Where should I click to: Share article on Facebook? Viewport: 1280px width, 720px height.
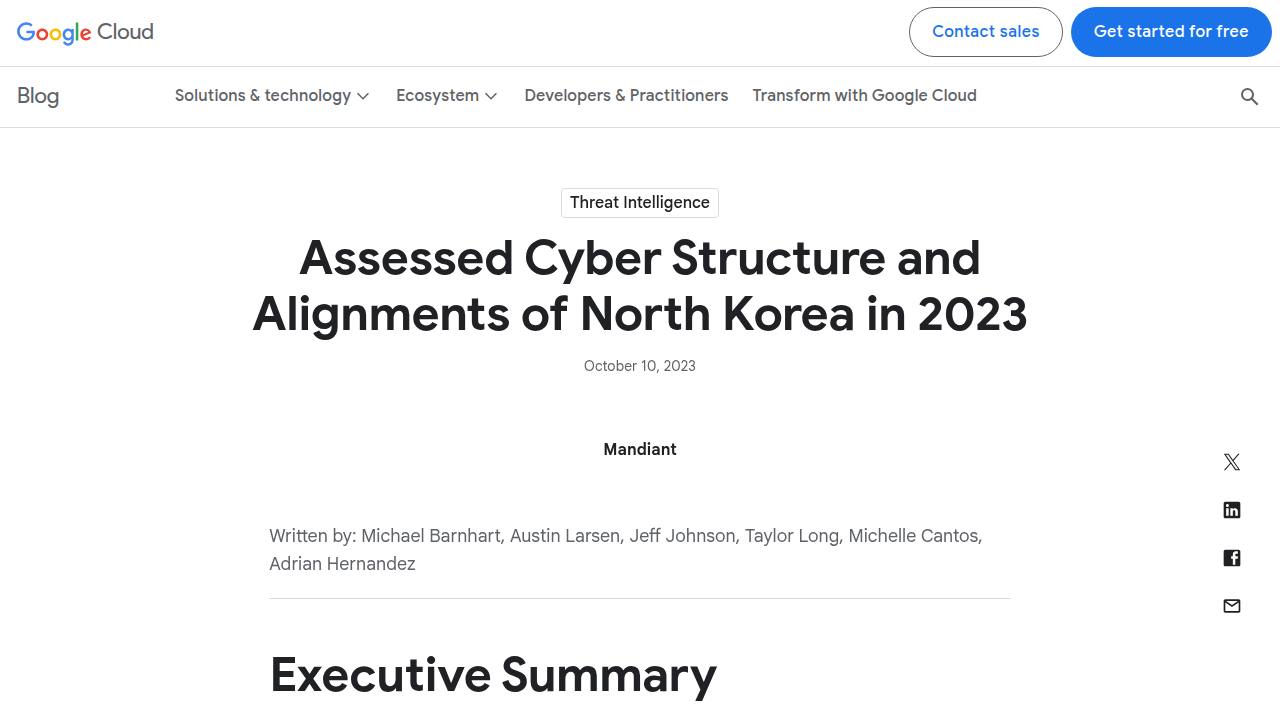(1232, 558)
